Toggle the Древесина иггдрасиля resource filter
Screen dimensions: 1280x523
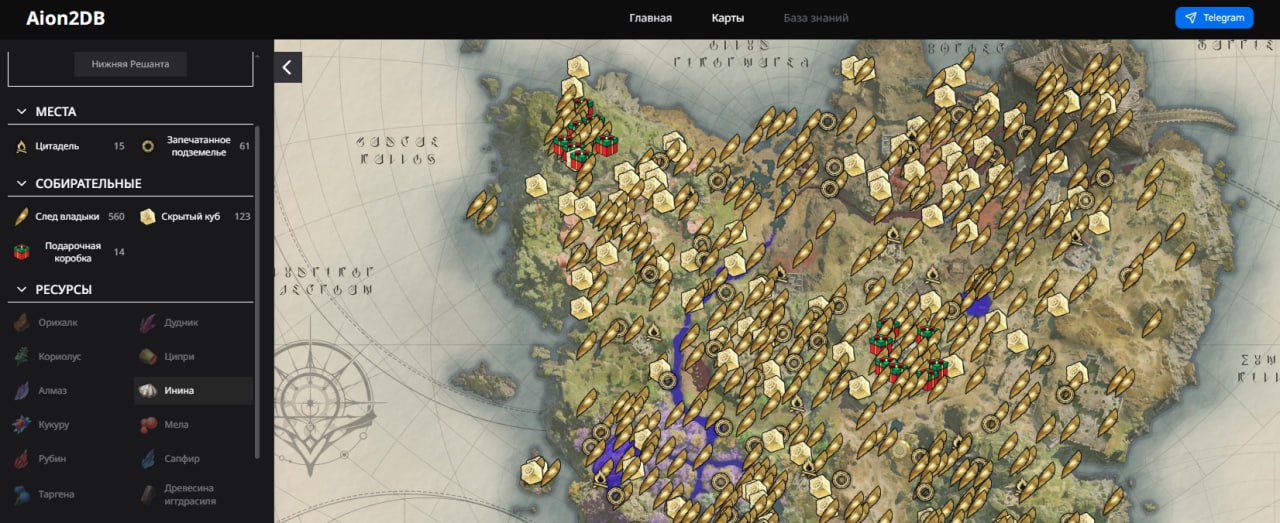pos(193,494)
